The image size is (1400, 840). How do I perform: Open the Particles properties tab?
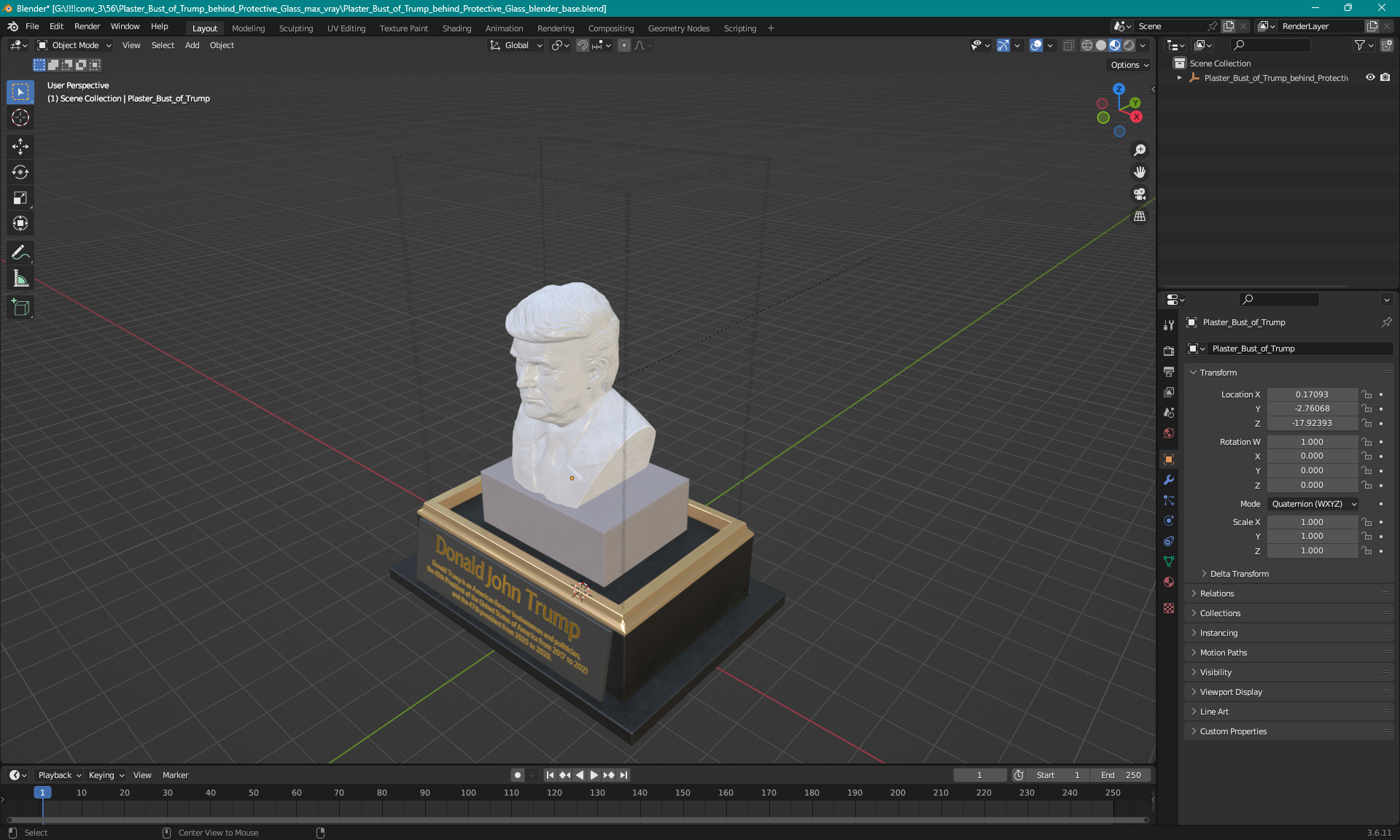pyautogui.click(x=1169, y=500)
